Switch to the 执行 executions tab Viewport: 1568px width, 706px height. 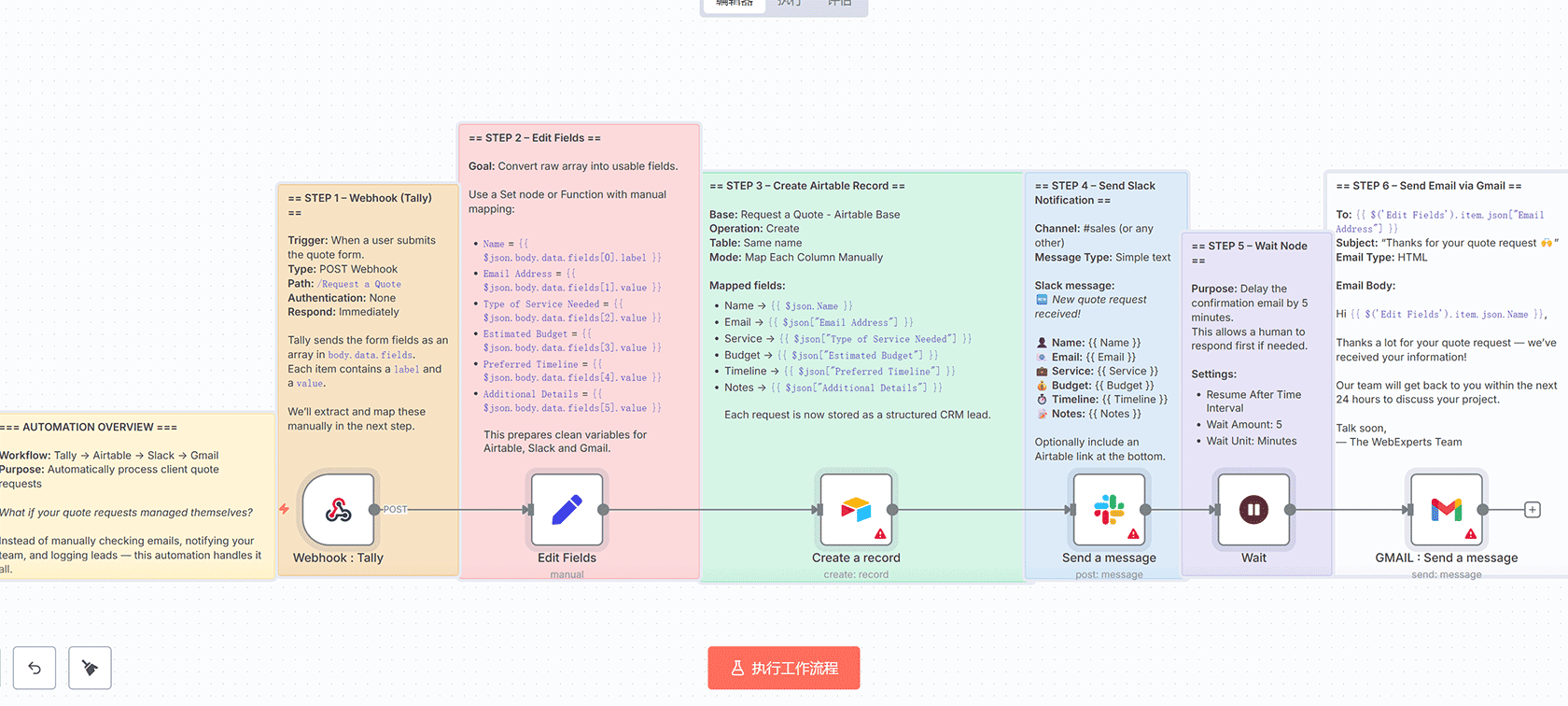tap(789, 4)
